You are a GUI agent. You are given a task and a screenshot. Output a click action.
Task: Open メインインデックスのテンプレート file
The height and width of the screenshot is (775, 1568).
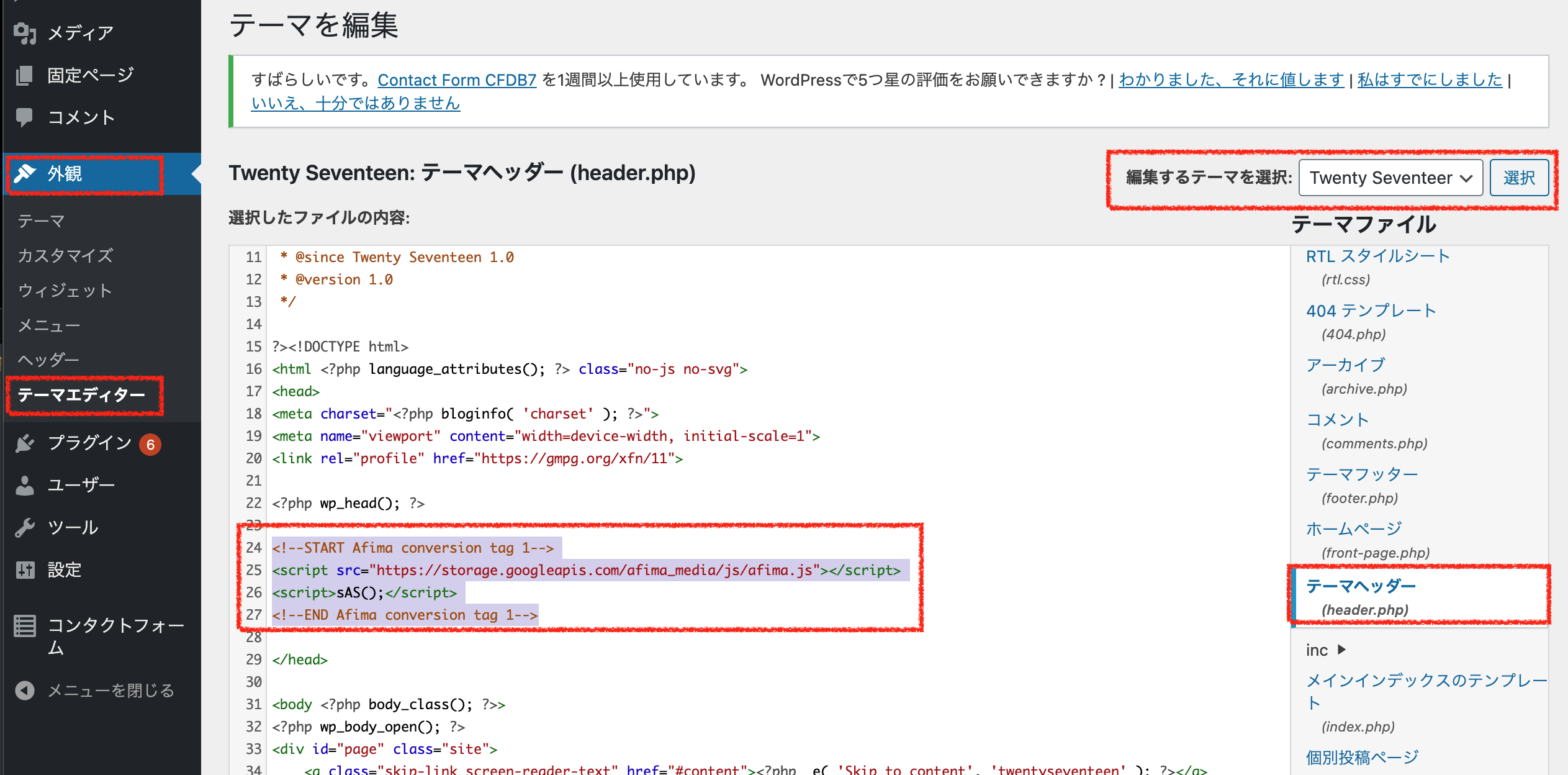coord(1426,691)
